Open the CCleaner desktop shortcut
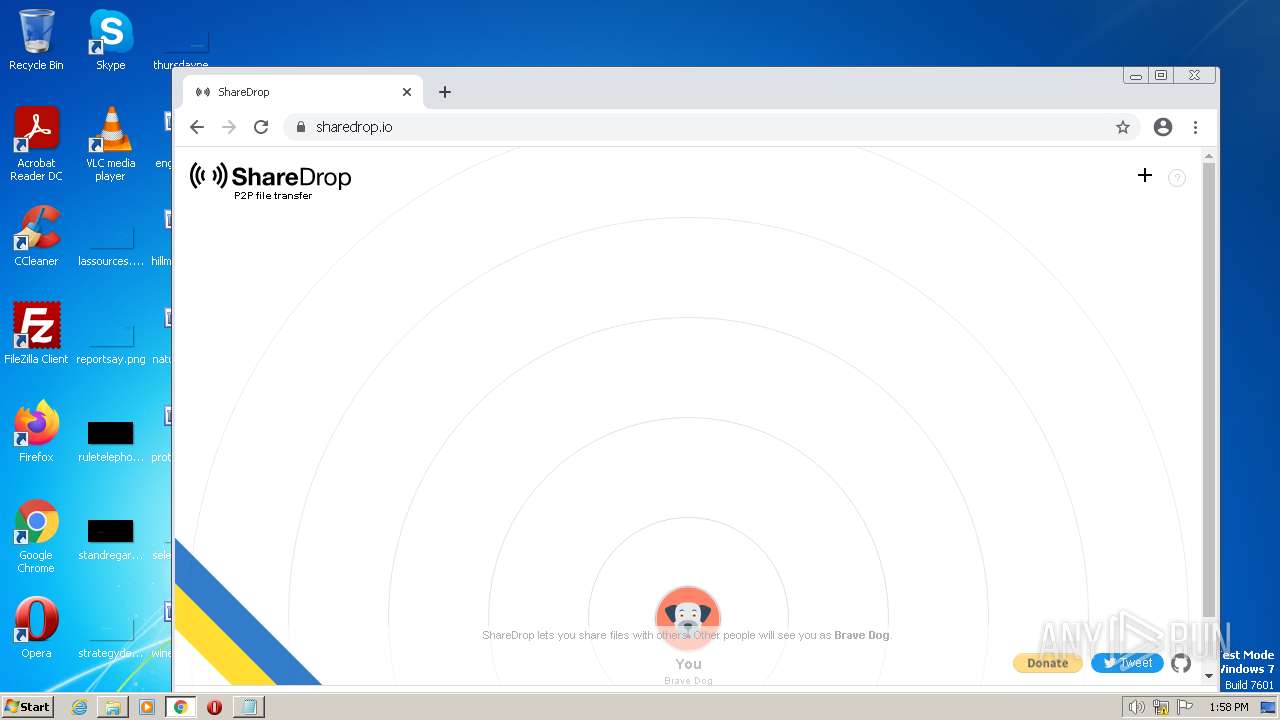 click(x=36, y=236)
